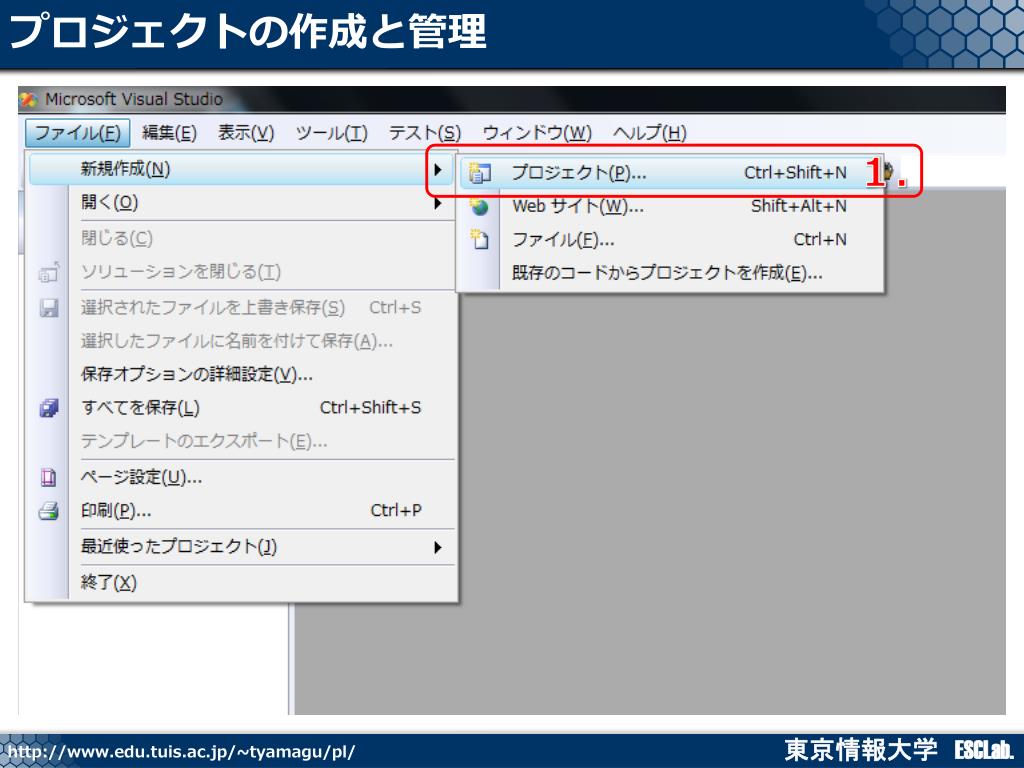Open the 編集(E) menu
1024x768 pixels.
169,133
